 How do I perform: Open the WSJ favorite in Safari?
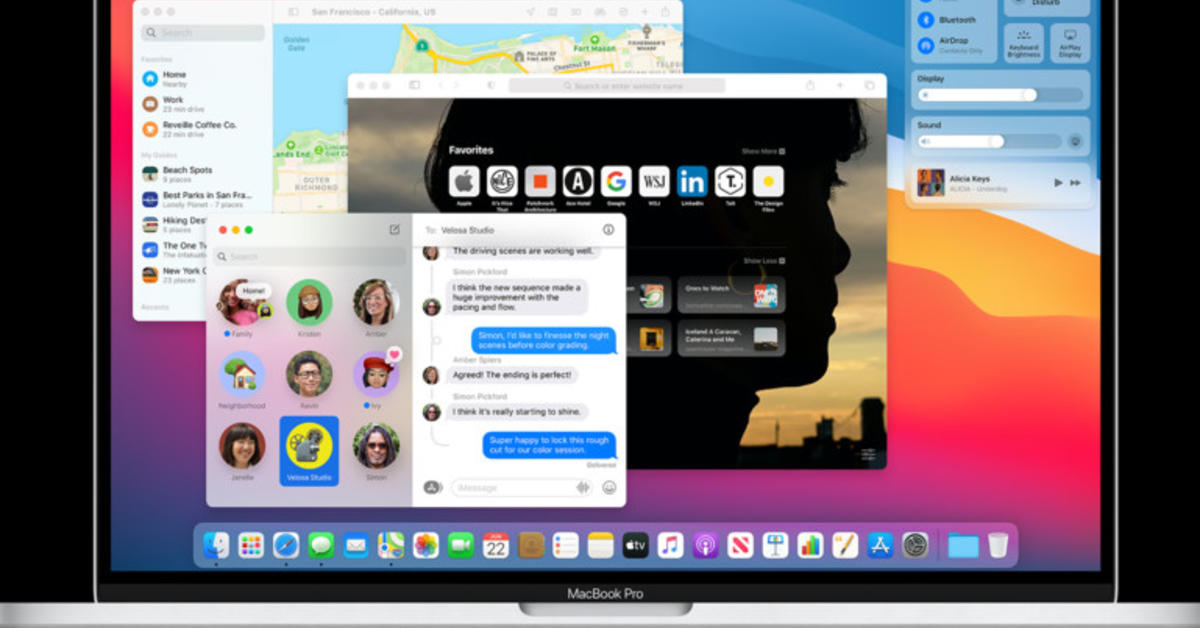[654, 181]
